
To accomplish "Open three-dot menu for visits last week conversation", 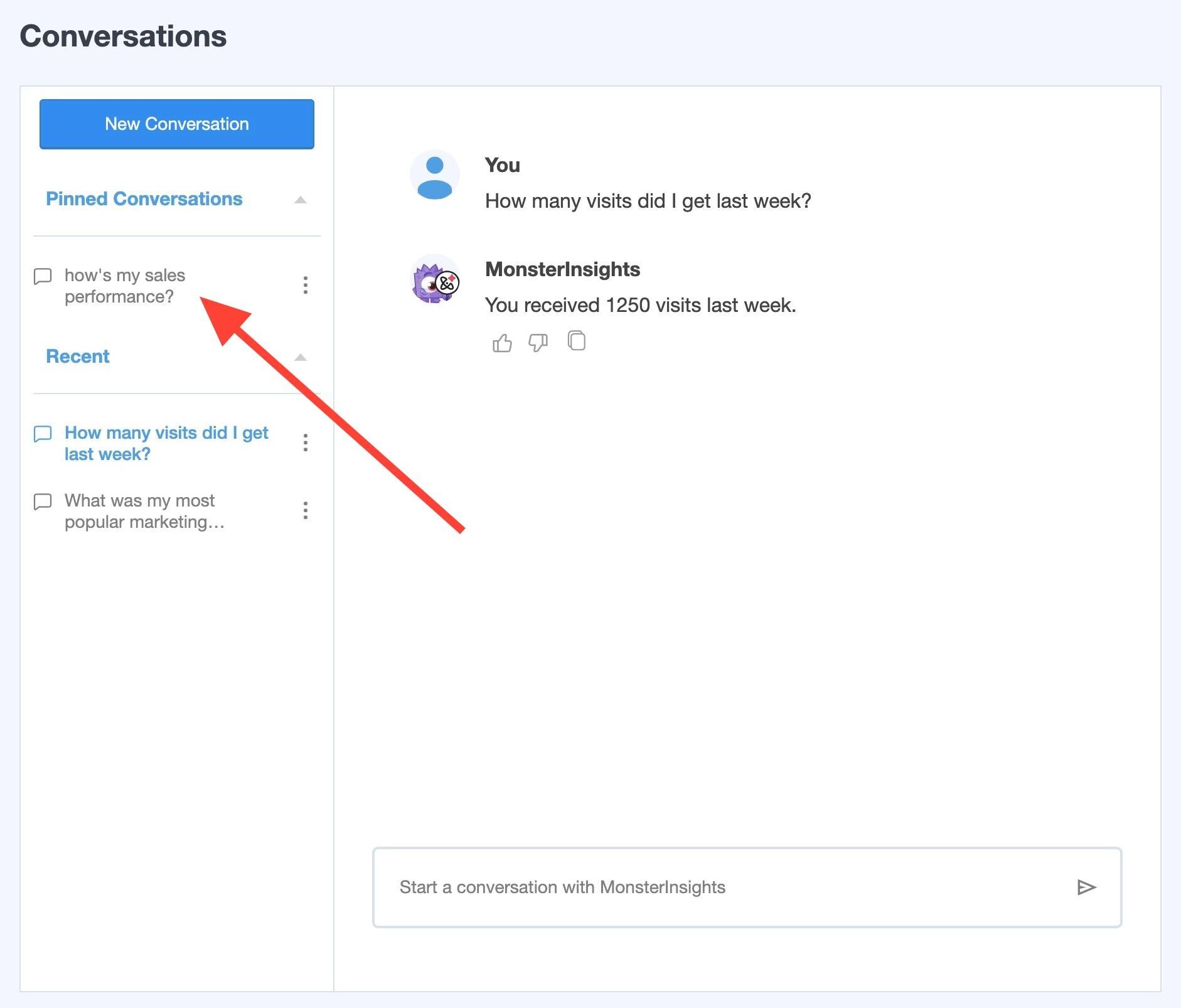I will click(305, 442).
